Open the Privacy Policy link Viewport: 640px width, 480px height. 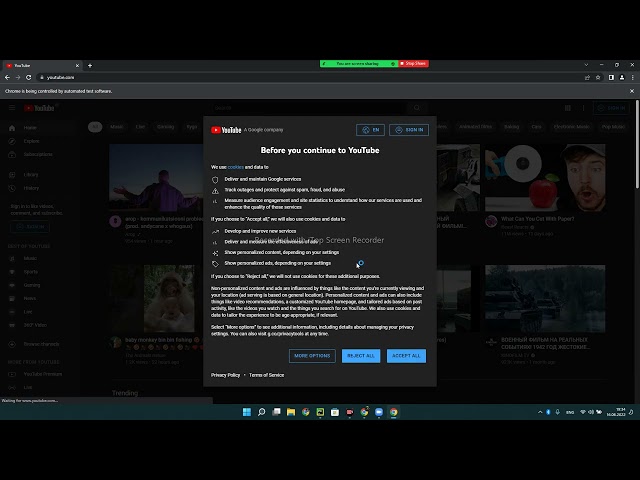[x=225, y=375]
